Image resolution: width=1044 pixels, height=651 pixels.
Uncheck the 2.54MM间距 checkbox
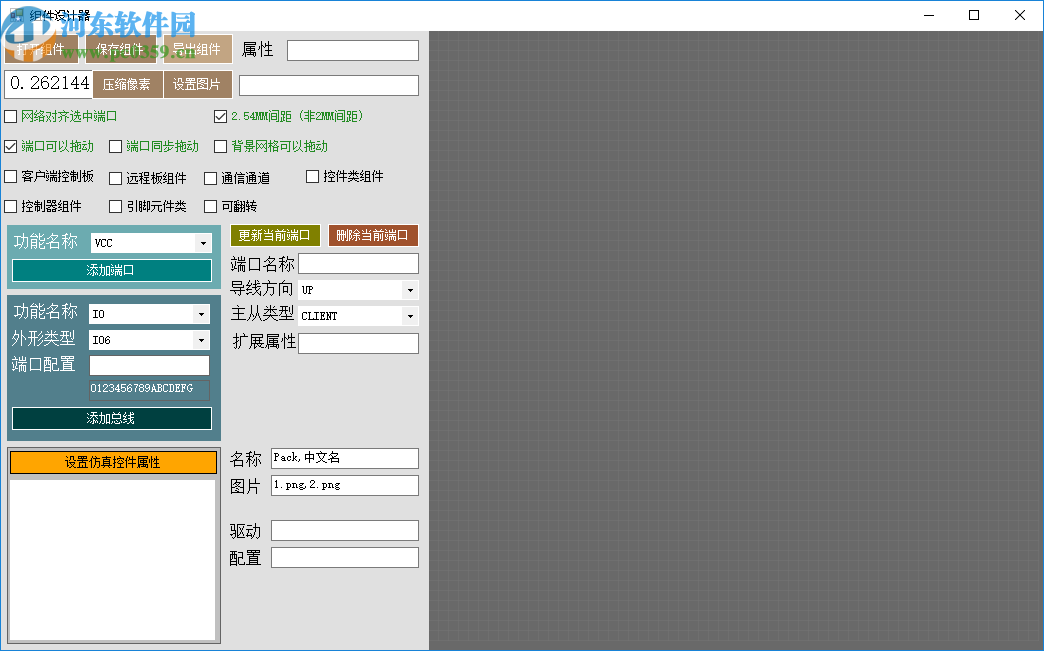[x=220, y=116]
